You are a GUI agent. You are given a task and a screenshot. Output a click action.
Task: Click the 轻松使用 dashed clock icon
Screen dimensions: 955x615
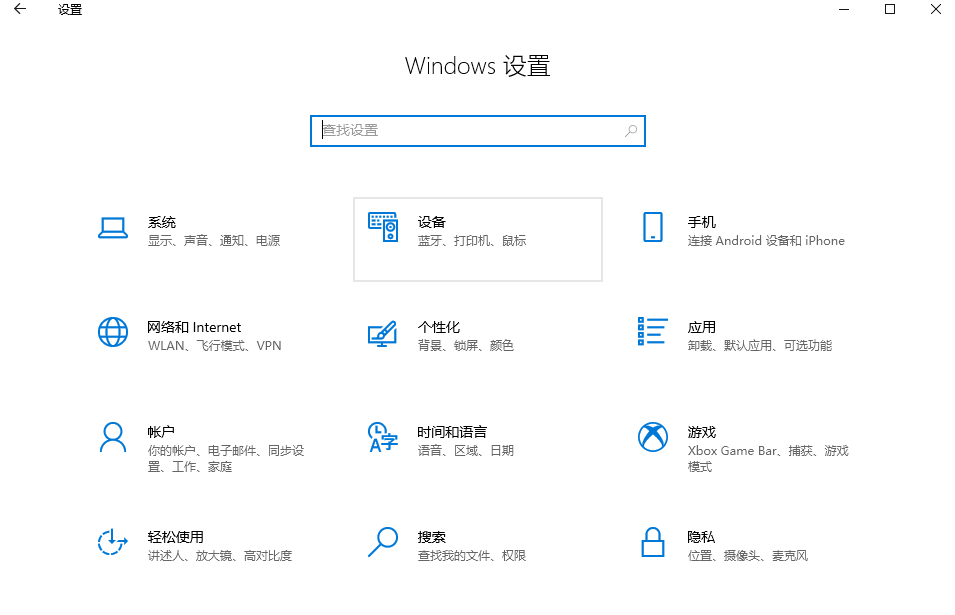pos(113,542)
